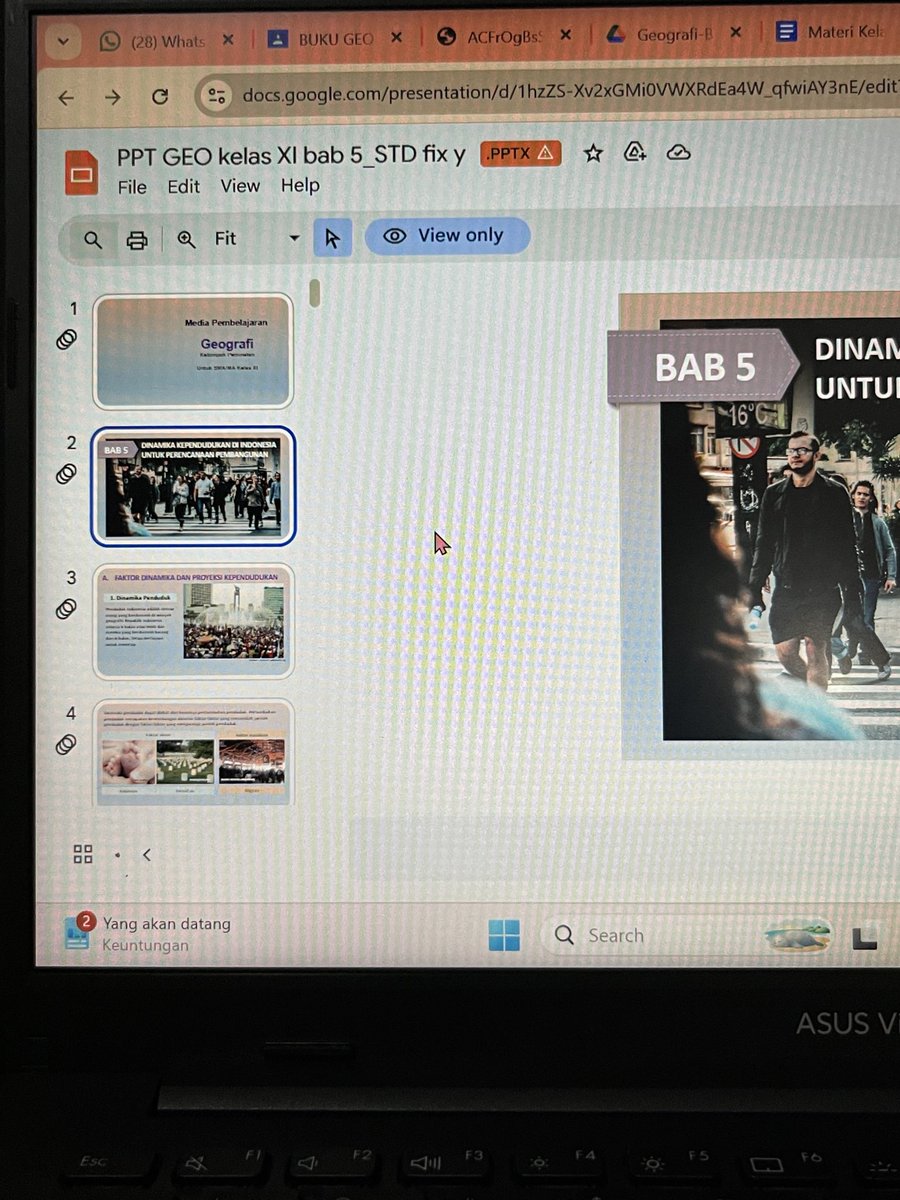
Task: Go back with the browser back arrow
Action: [x=66, y=97]
